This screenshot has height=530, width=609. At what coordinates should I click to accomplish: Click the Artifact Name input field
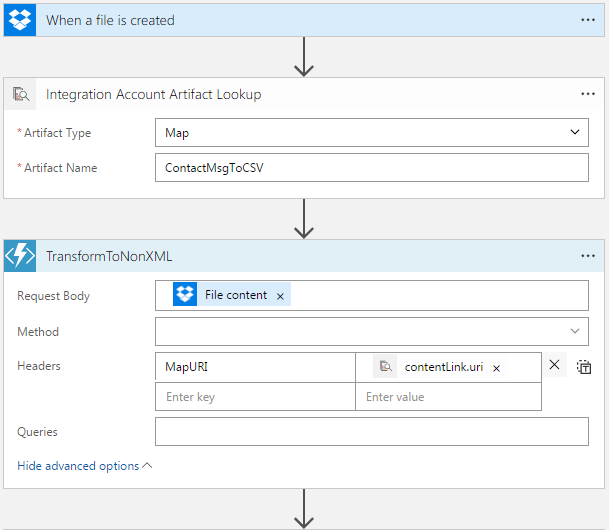372,168
